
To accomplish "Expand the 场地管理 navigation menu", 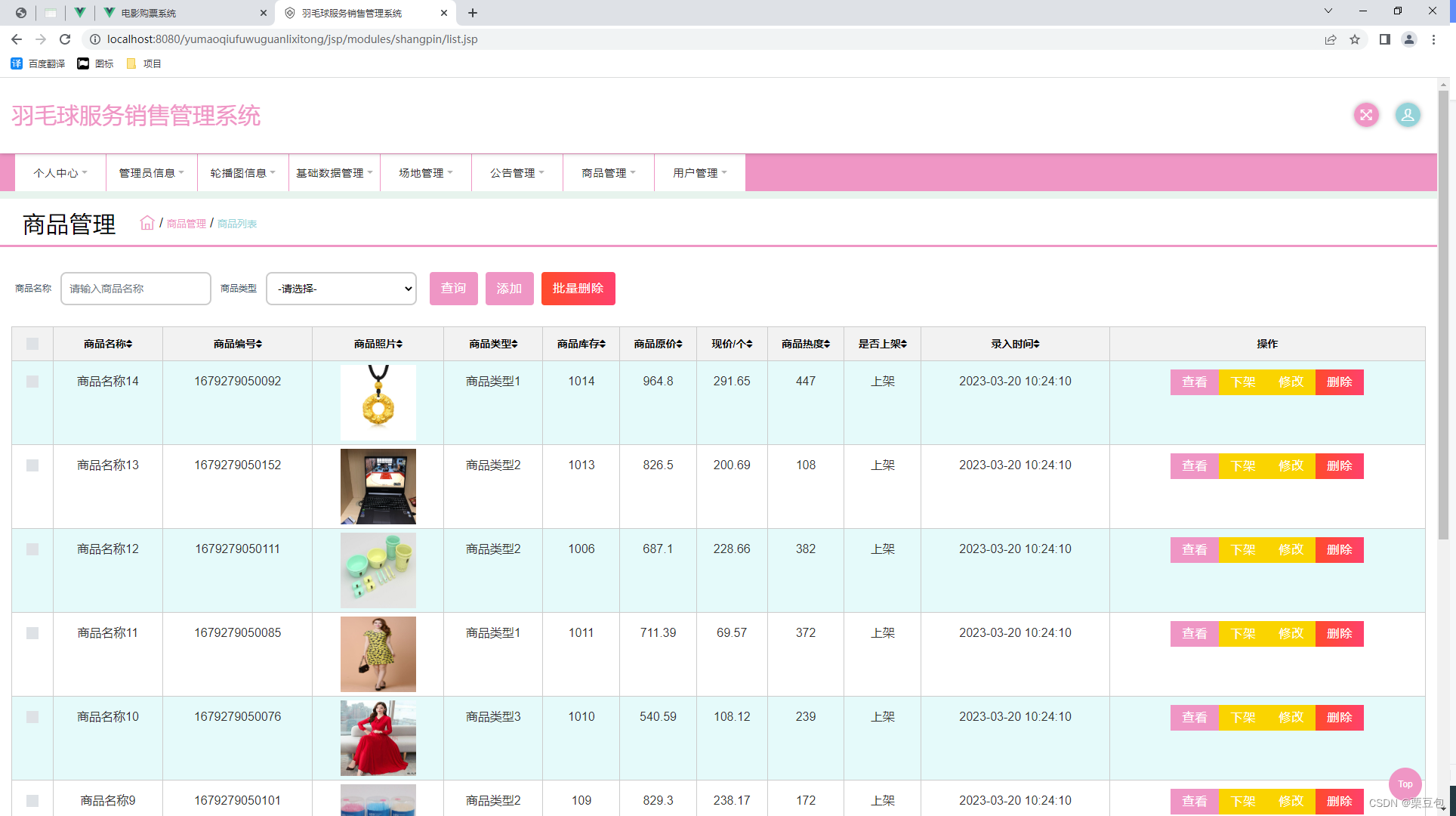I will pyautogui.click(x=425, y=173).
